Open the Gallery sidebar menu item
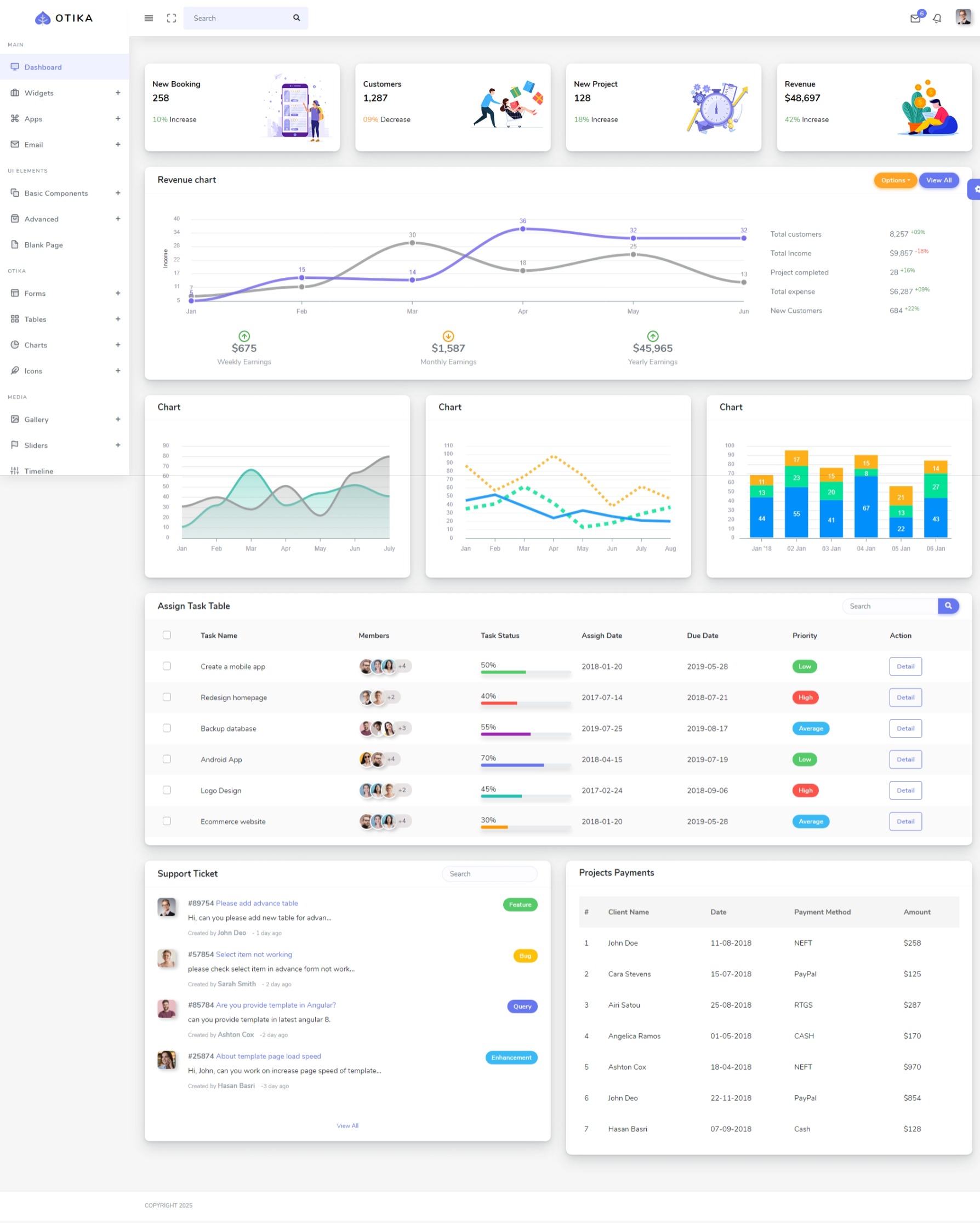 click(65, 419)
